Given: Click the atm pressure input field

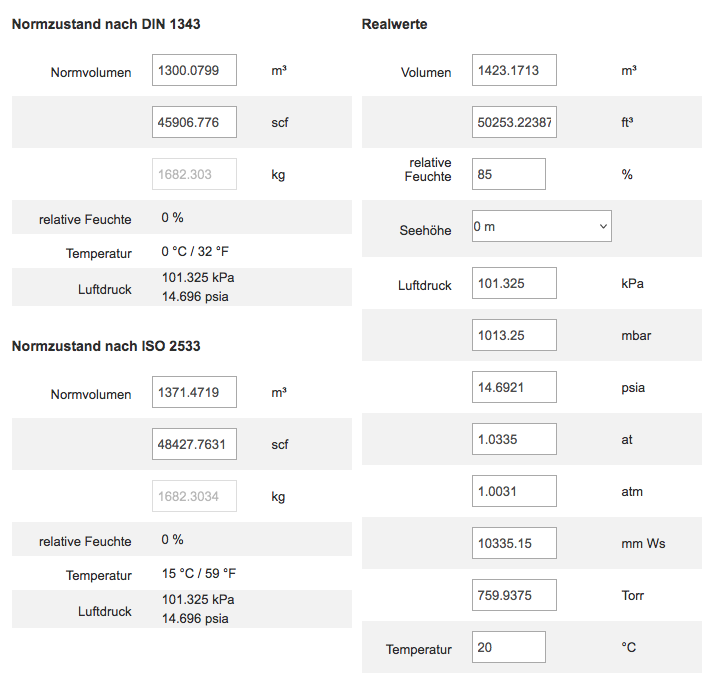Looking at the screenshot, I should pyautogui.click(x=514, y=491).
